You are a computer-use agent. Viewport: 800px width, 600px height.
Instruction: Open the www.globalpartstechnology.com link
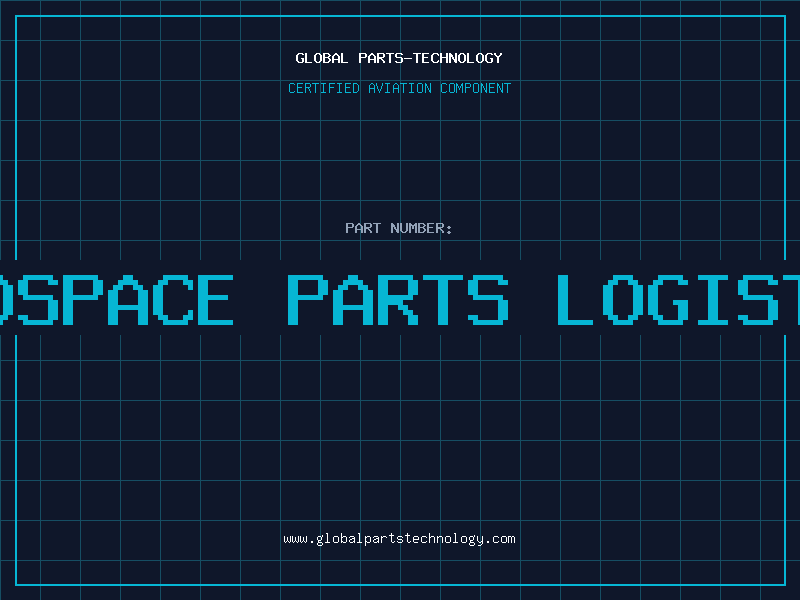point(399,539)
